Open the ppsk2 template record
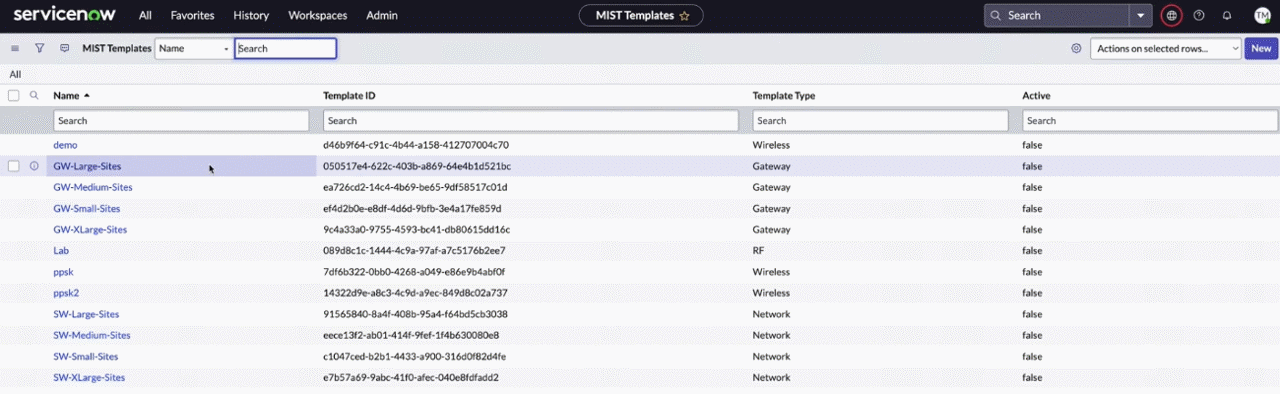The width and height of the screenshot is (1280, 394). [x=66, y=293]
